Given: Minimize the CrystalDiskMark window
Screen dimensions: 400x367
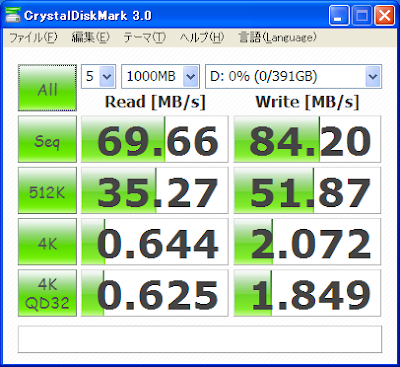Looking at the screenshot, I should pos(339,15).
